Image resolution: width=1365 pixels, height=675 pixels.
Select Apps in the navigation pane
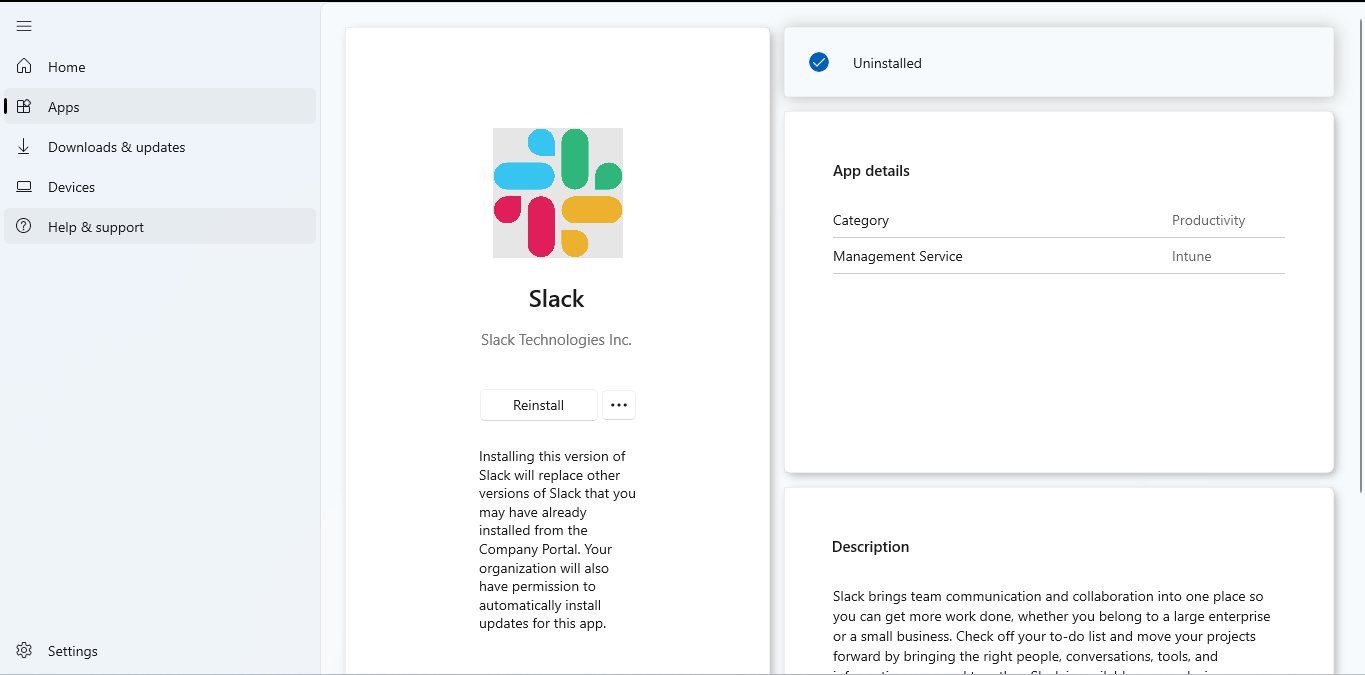coord(160,107)
